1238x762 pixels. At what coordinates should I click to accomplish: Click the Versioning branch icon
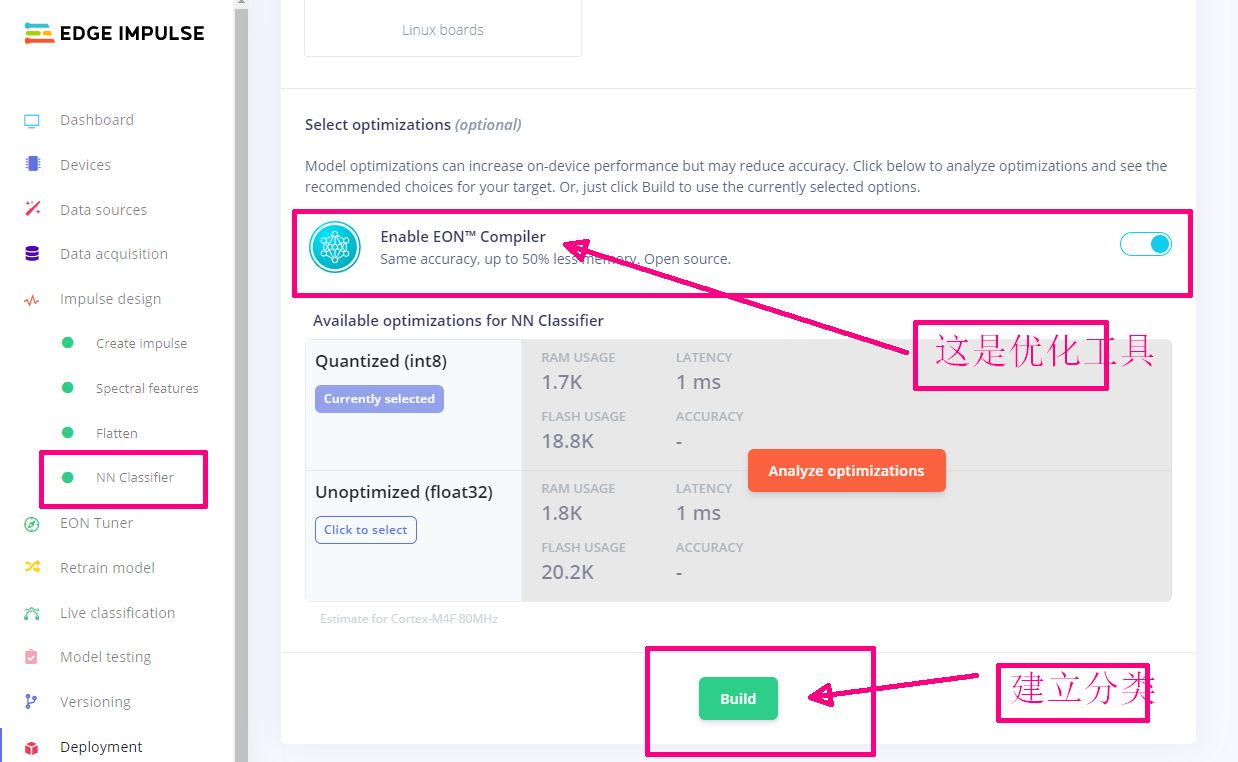point(32,702)
